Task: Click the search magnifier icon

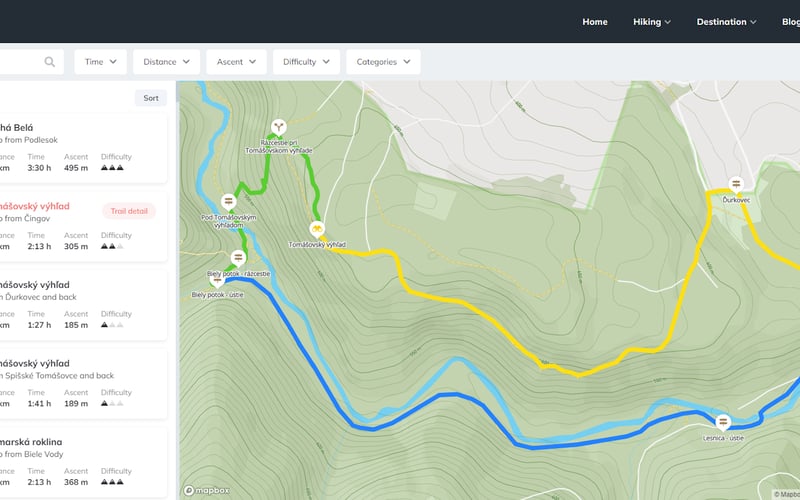Action: (49, 62)
